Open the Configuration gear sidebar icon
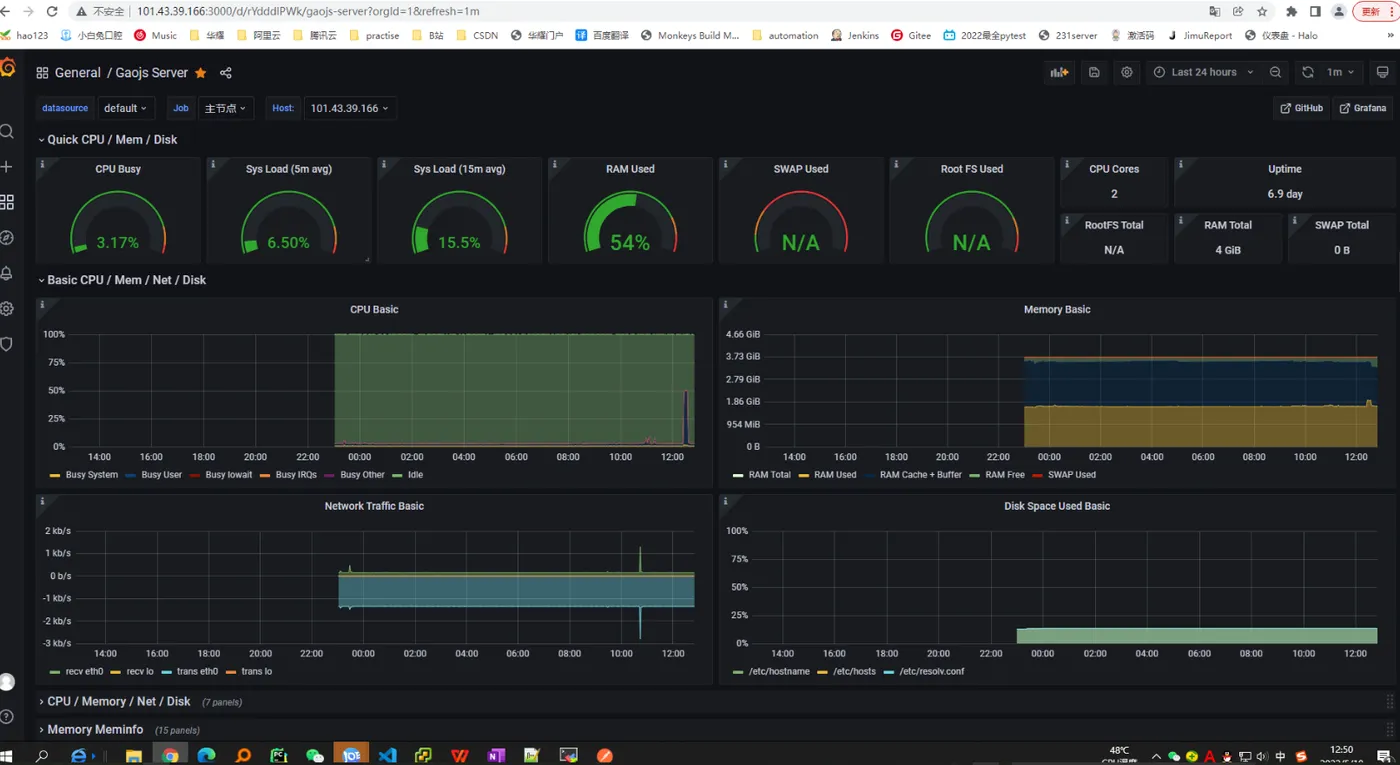 (x=6, y=309)
